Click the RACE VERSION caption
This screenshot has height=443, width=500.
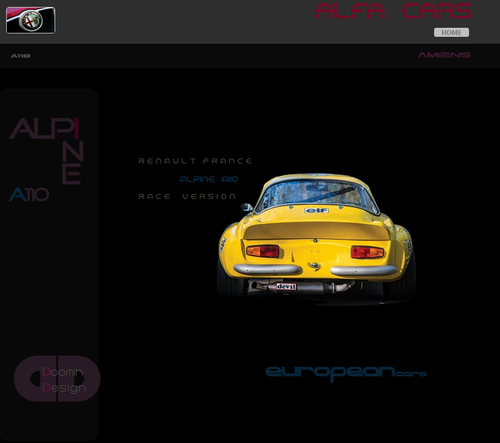[x=187, y=196]
